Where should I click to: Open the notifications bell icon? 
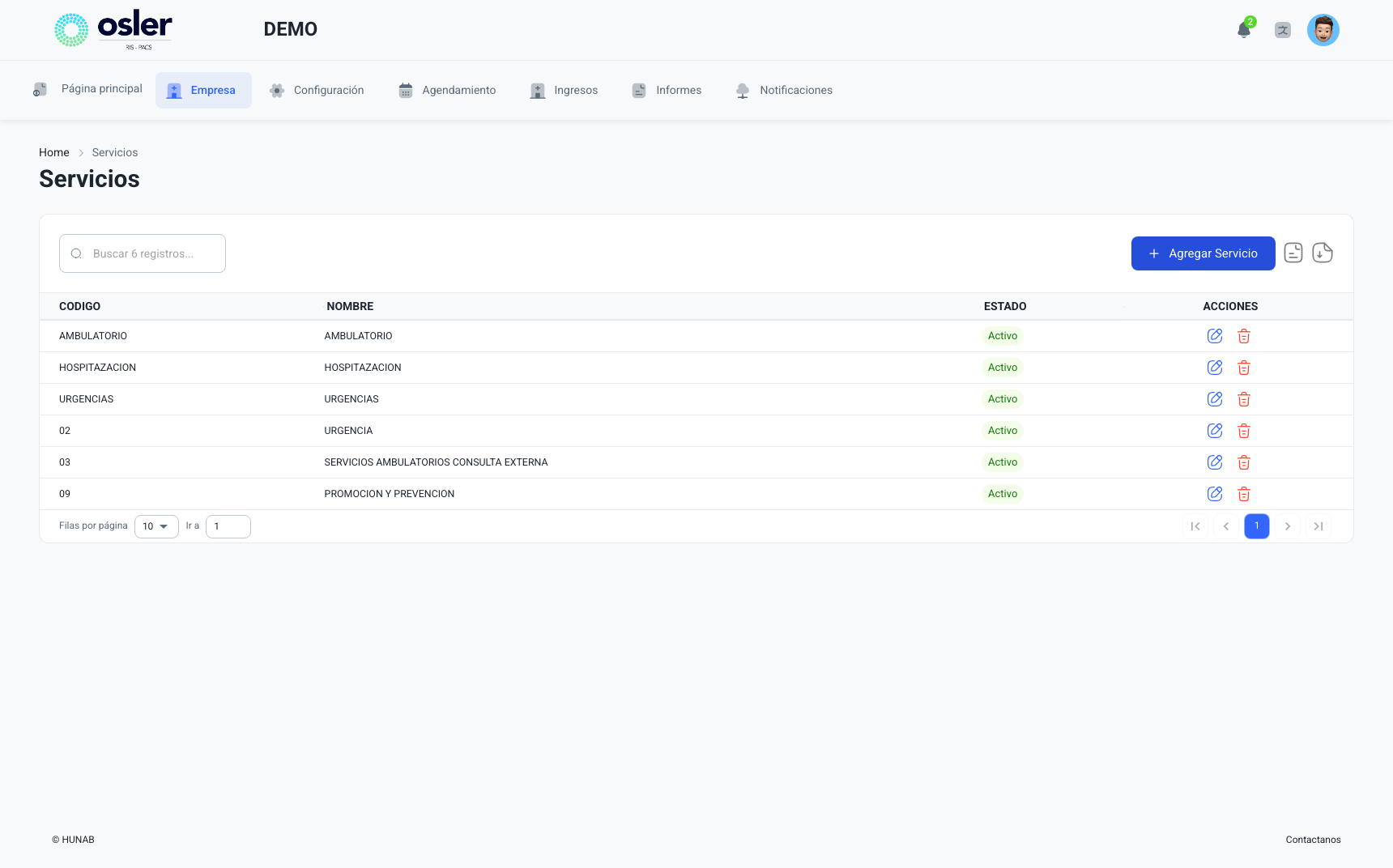click(x=1244, y=30)
